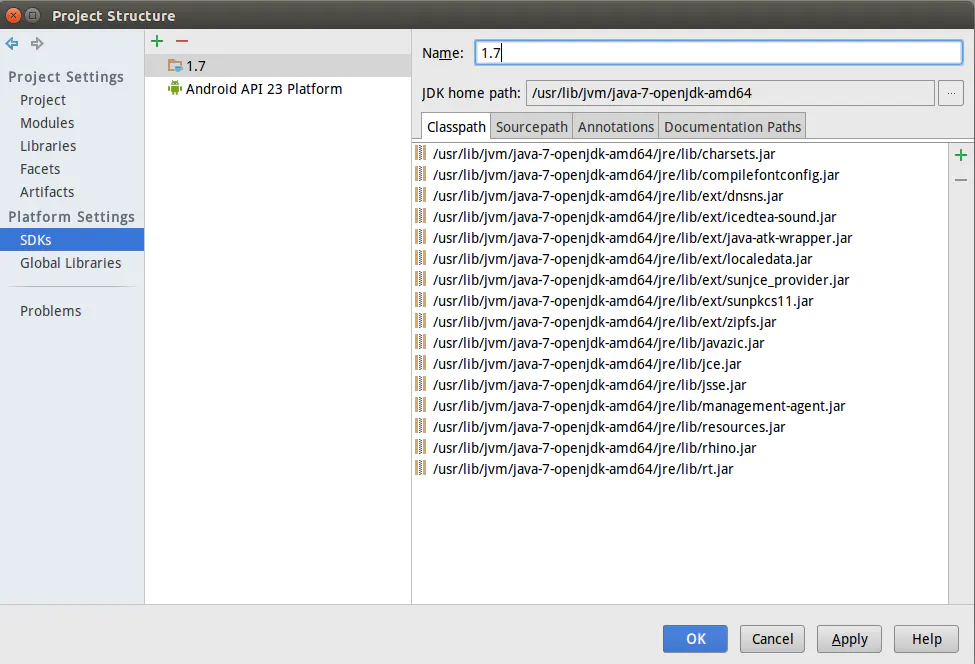Open Artifacts settings
This screenshot has width=975, height=664.
click(47, 191)
